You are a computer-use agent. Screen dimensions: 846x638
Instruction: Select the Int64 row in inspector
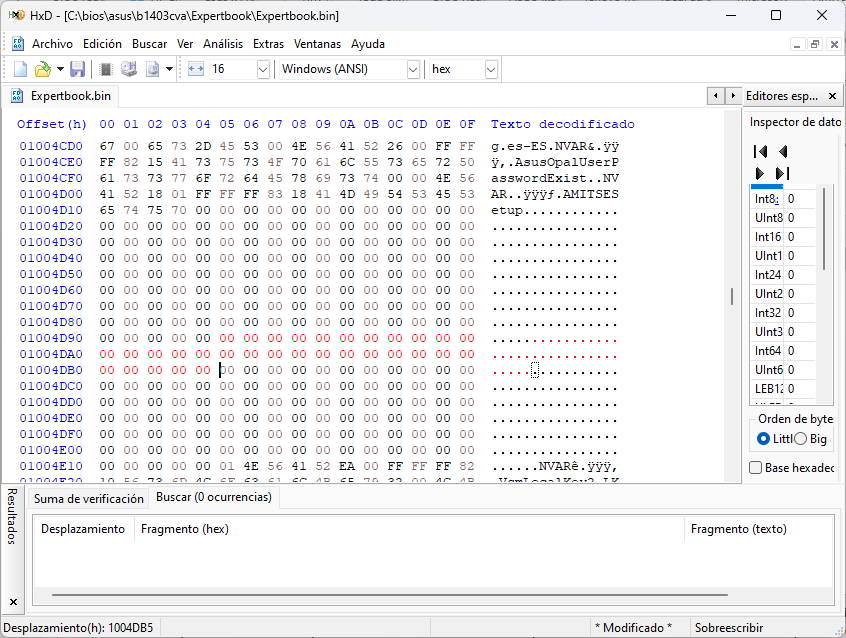pyautogui.click(x=783, y=351)
